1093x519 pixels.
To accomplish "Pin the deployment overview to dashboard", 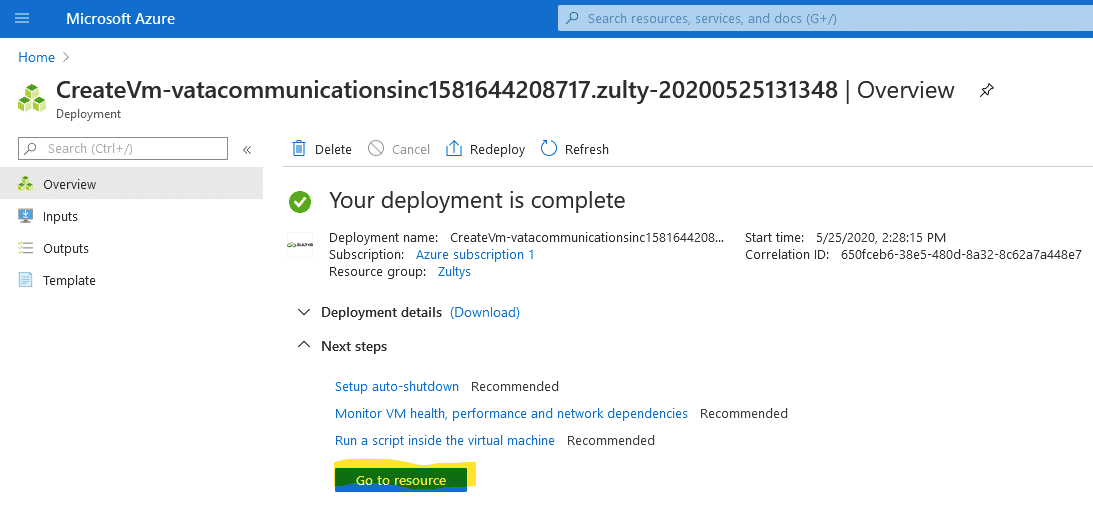I will click(x=986, y=90).
